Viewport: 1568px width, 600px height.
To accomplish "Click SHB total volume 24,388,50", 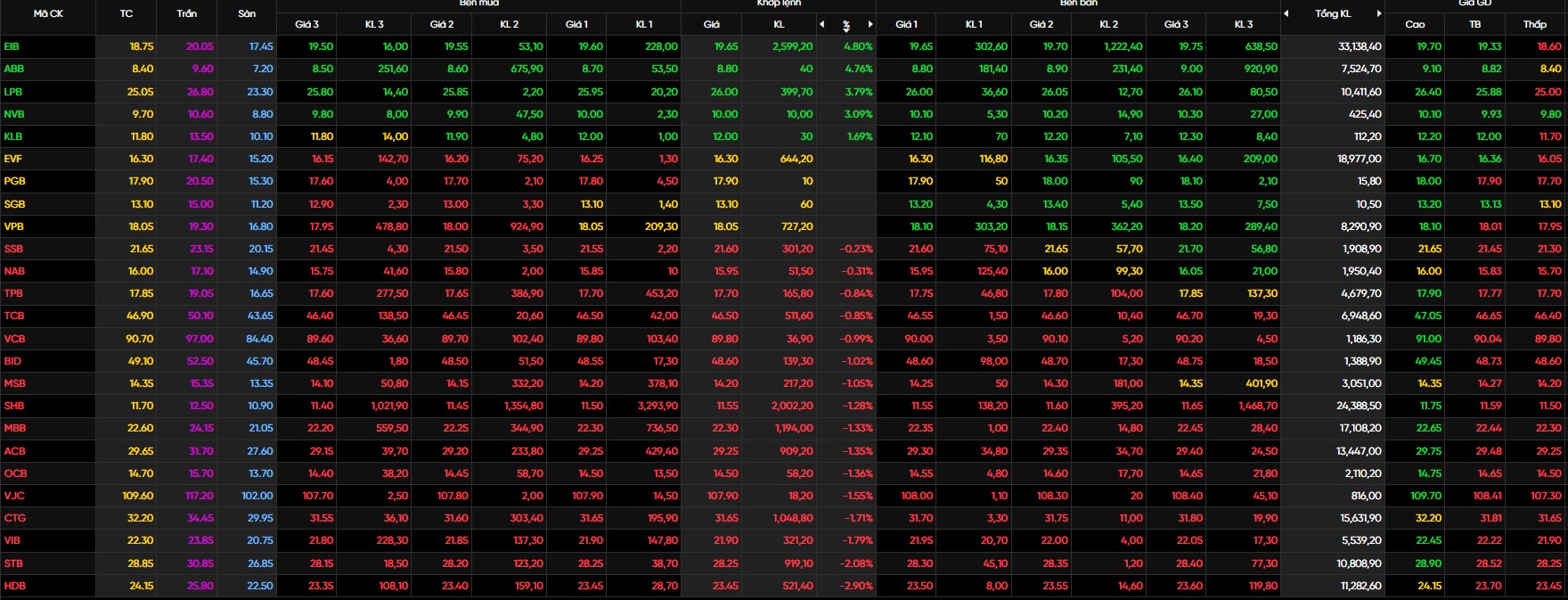I will (1360, 406).
